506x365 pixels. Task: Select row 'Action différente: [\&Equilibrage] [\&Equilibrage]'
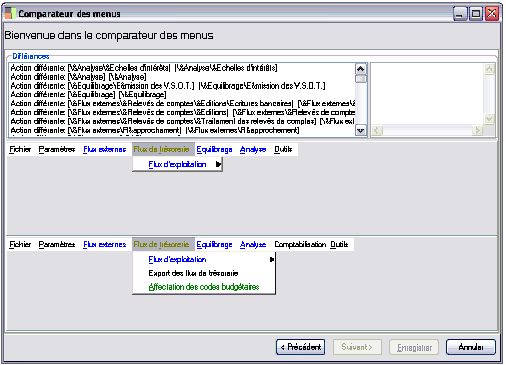[182, 95]
